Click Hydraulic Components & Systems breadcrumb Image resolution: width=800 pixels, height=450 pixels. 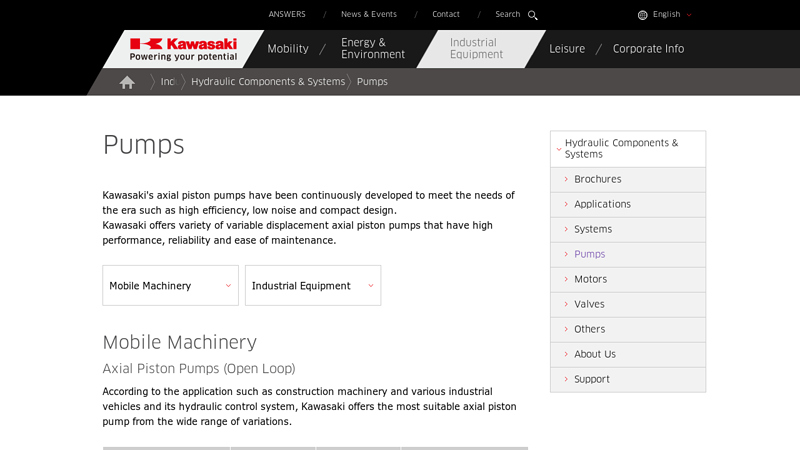coord(267,82)
